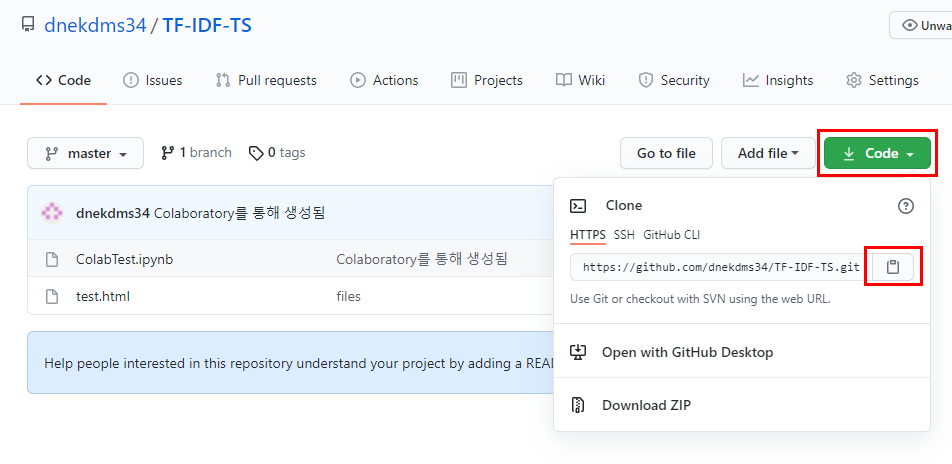Open the 'files' commit message link

348,296
